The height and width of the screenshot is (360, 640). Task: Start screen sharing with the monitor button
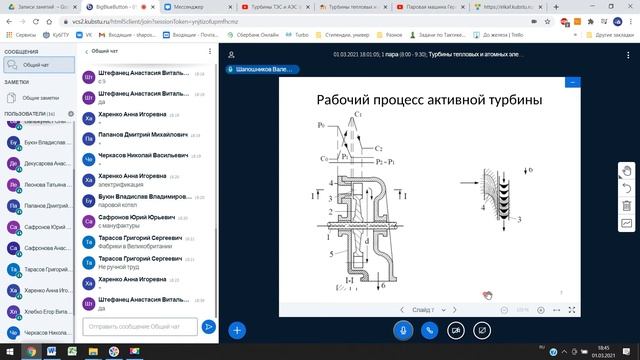[482, 330]
